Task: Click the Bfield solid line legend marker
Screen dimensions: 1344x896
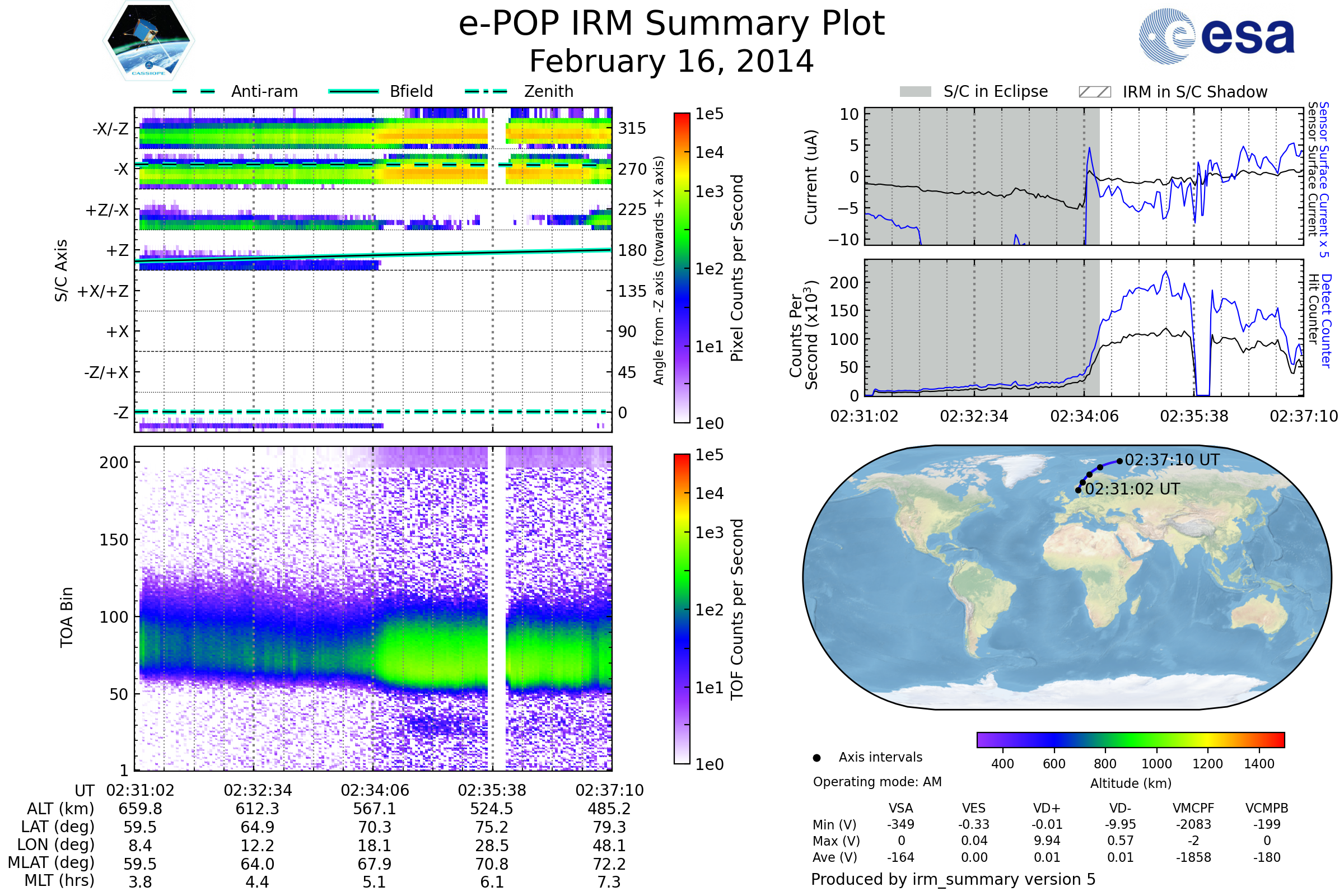Action: (353, 91)
